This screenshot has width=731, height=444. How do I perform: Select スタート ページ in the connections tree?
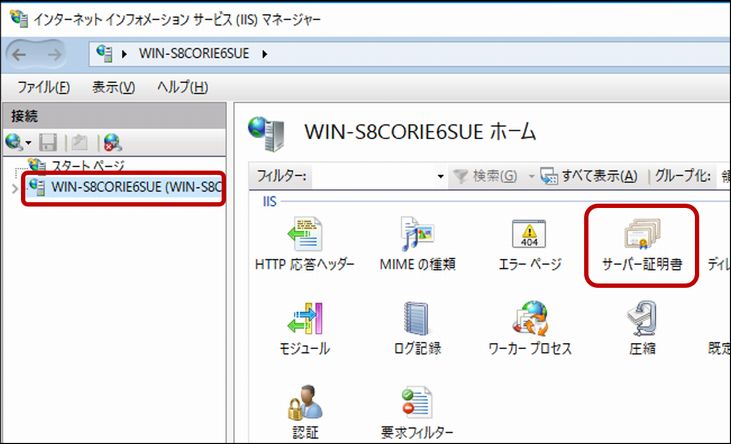pyautogui.click(x=88, y=165)
